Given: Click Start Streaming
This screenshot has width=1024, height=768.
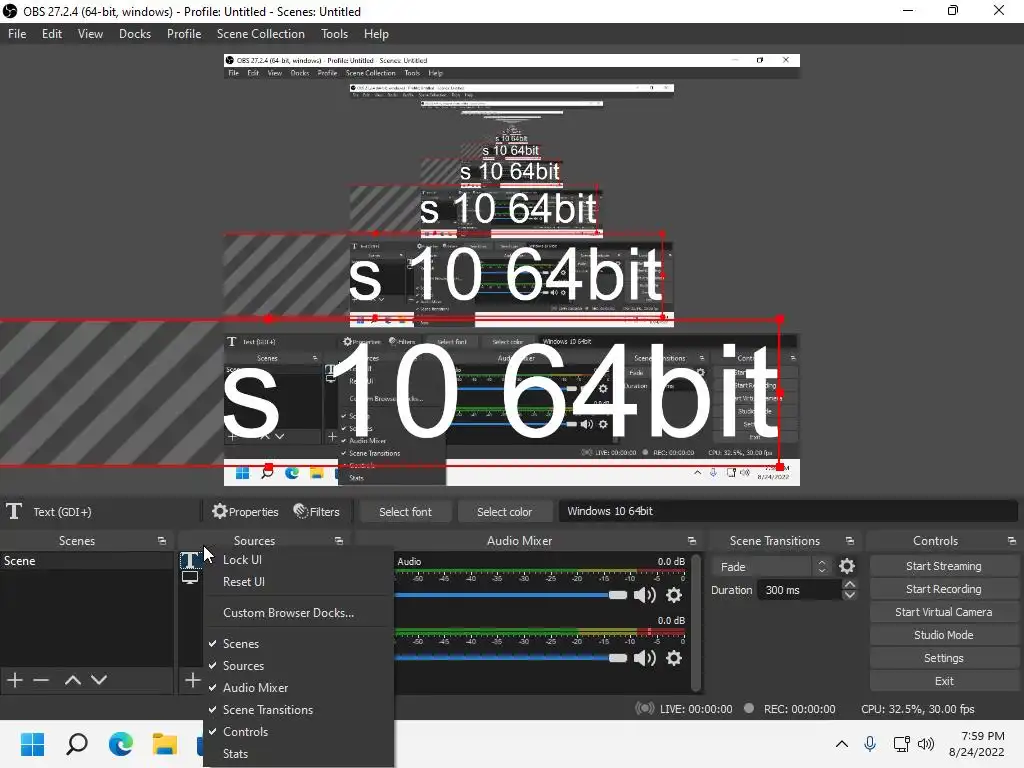Looking at the screenshot, I should point(943,566).
